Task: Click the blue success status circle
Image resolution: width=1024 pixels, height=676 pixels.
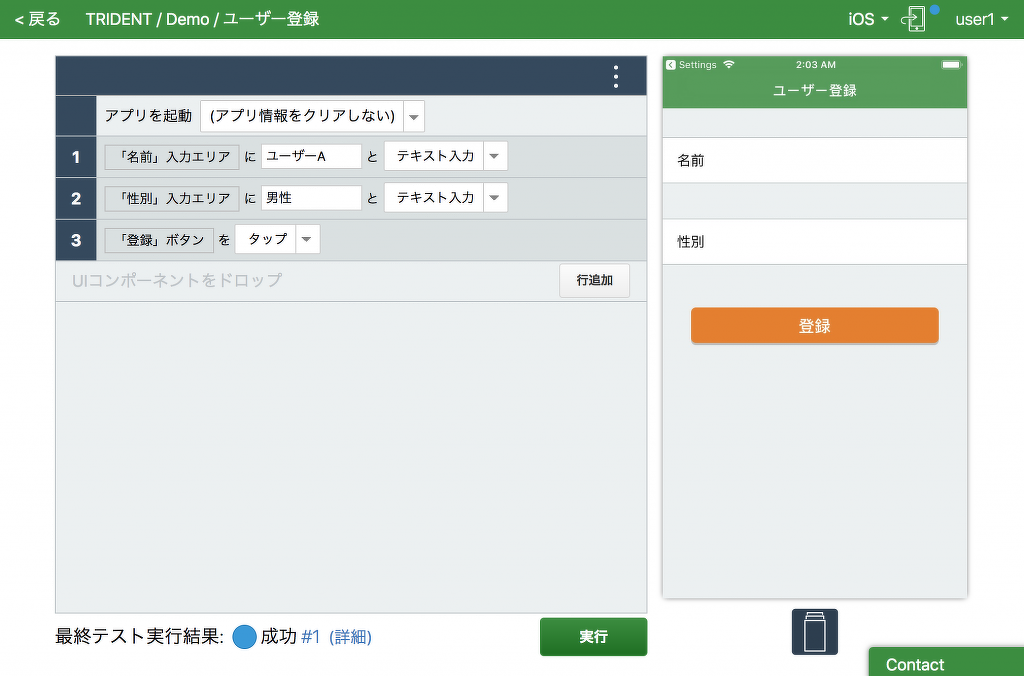Action: coord(244,637)
